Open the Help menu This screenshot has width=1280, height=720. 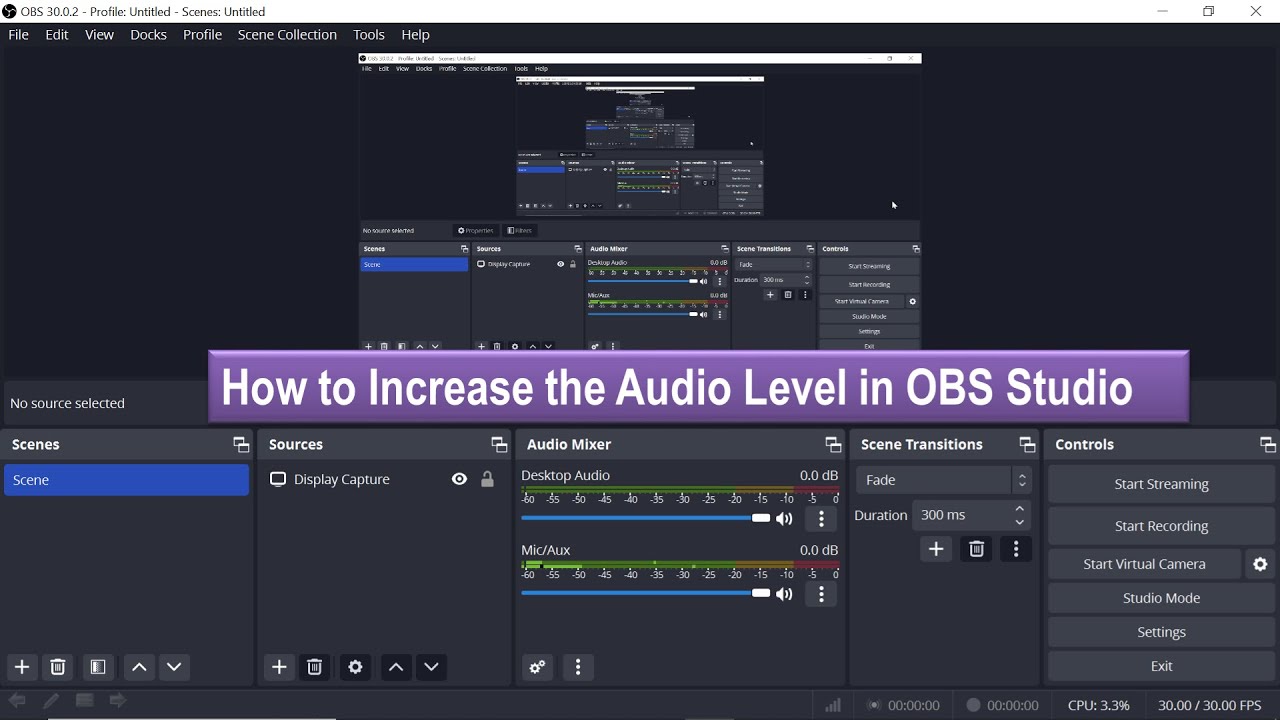pos(415,35)
